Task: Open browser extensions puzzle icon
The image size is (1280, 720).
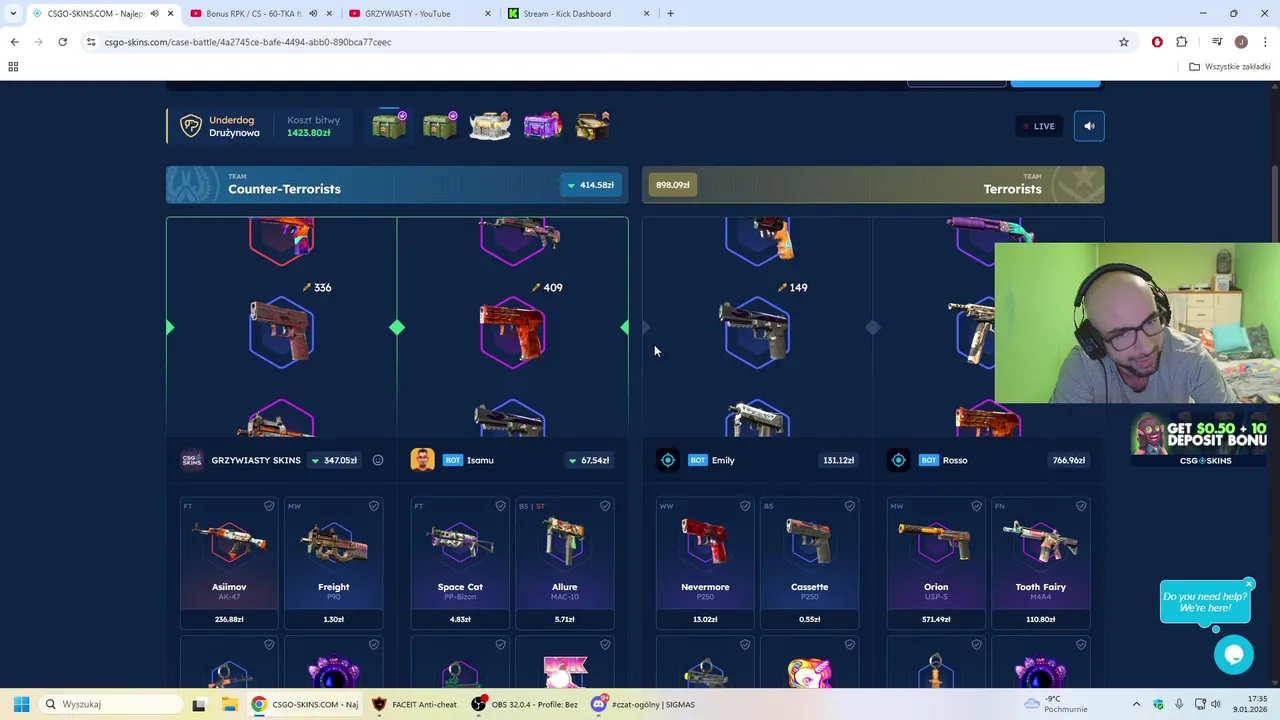Action: pyautogui.click(x=1182, y=42)
